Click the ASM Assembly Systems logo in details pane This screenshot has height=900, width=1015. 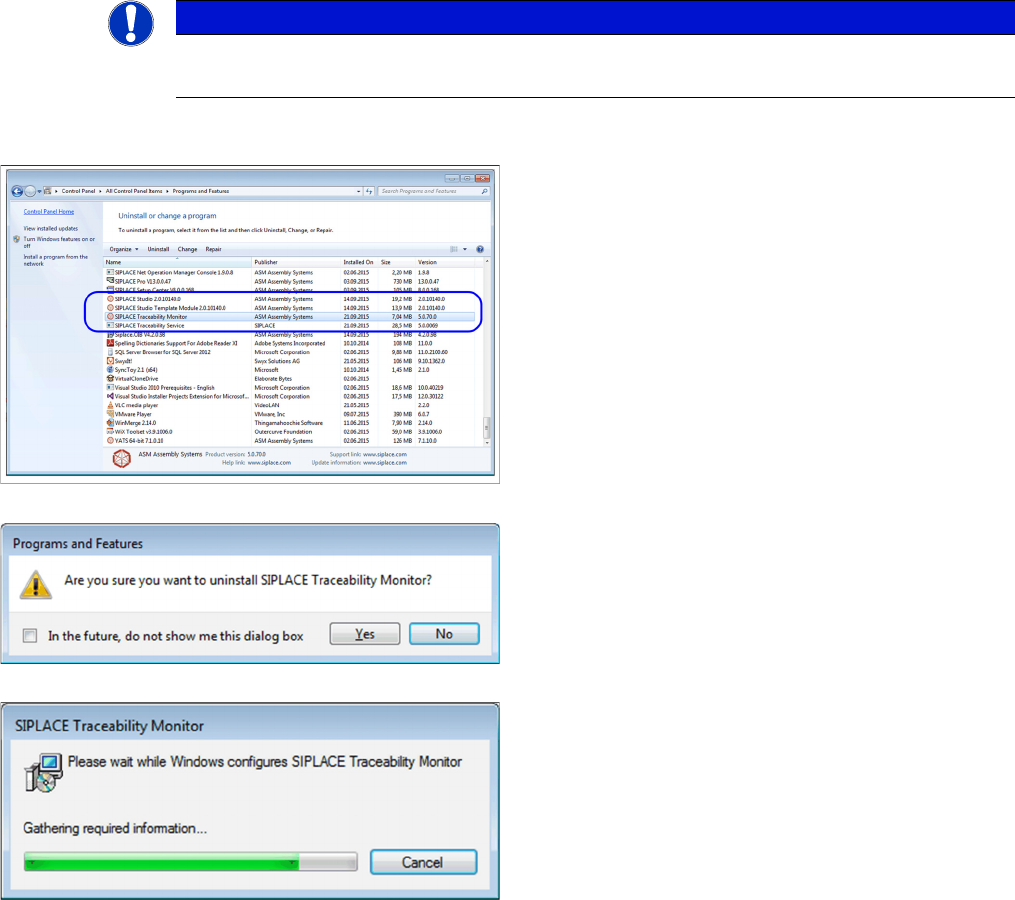tap(122, 458)
